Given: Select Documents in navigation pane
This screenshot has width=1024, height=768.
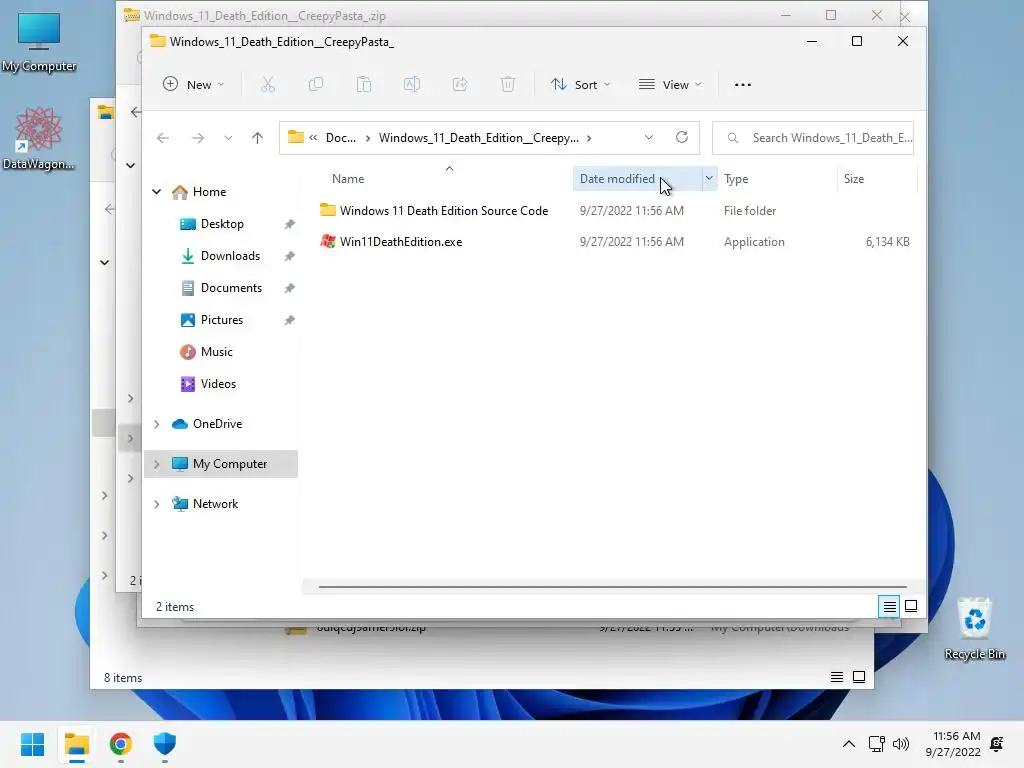Looking at the screenshot, I should pos(231,288).
